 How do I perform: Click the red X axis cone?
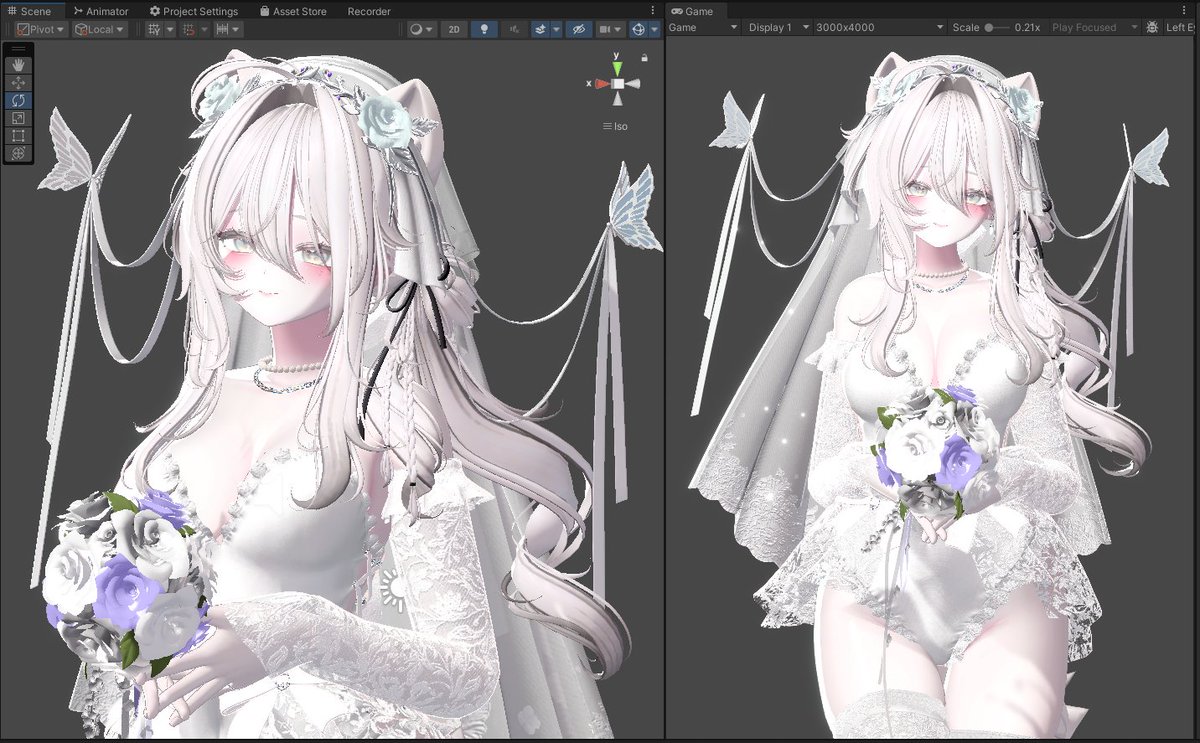(x=602, y=84)
